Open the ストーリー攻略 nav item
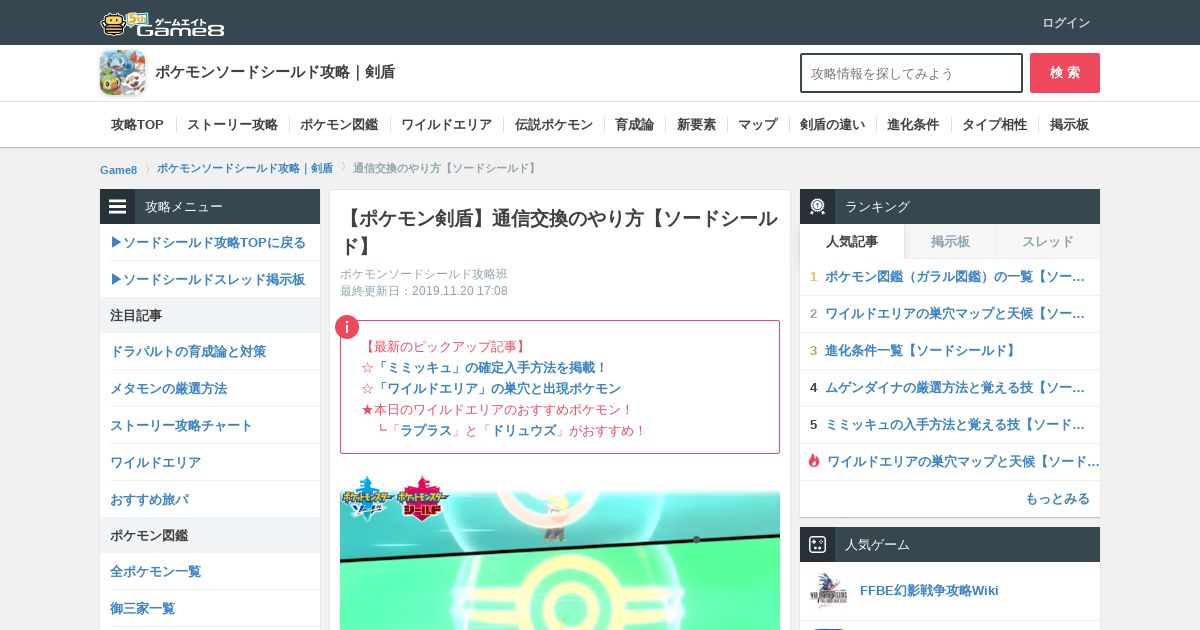 [232, 125]
